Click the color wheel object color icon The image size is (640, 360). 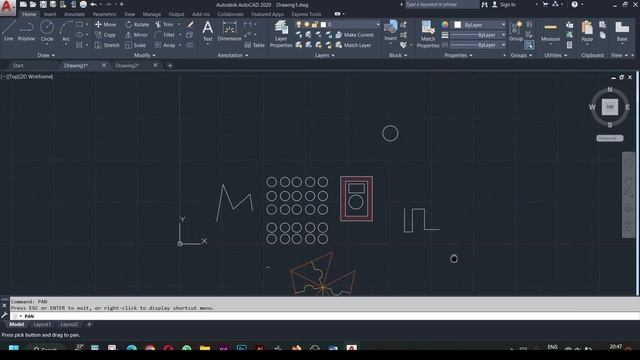click(445, 24)
